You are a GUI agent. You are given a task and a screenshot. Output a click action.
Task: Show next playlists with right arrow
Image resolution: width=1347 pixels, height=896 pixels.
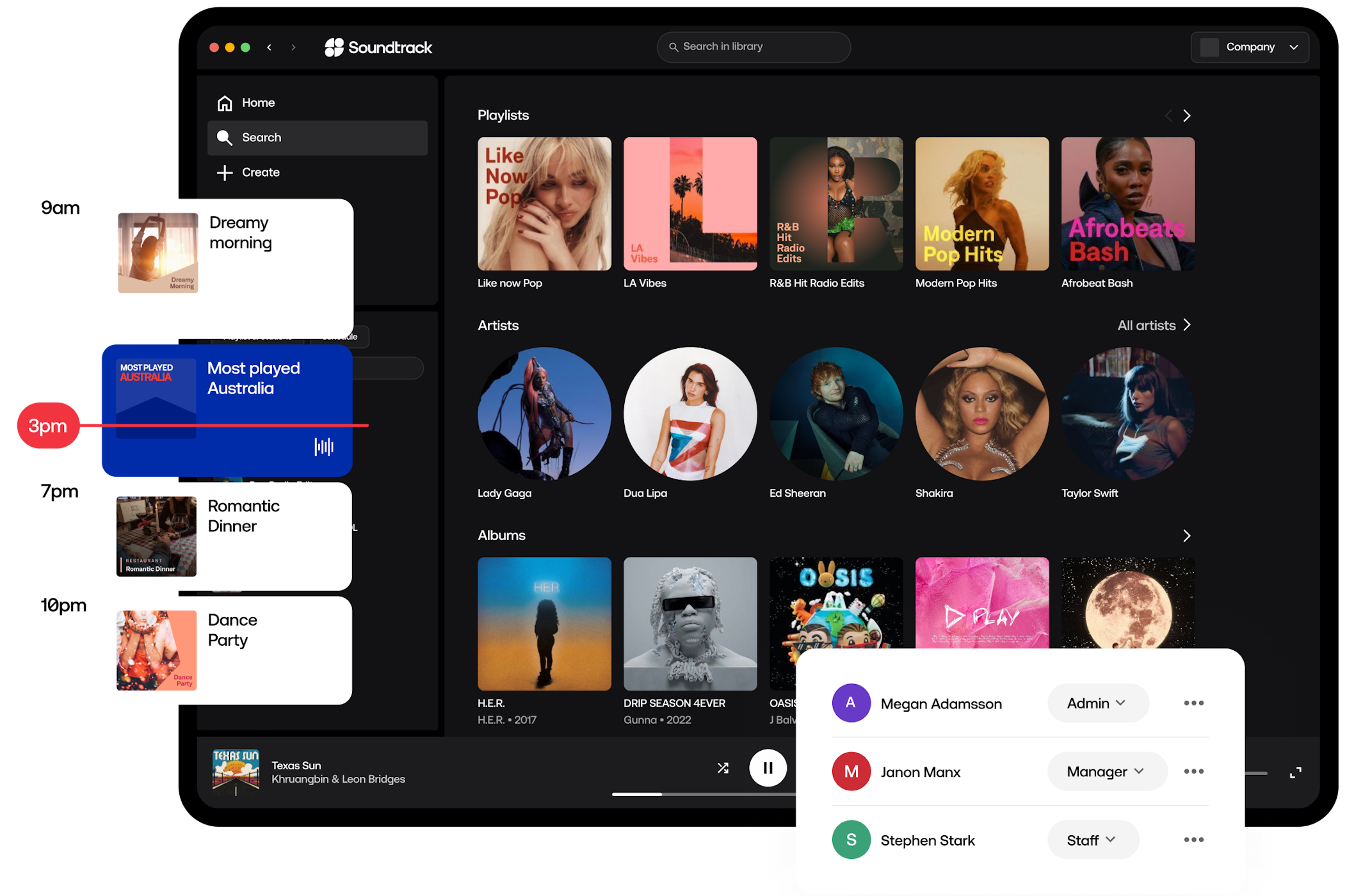click(x=1187, y=116)
